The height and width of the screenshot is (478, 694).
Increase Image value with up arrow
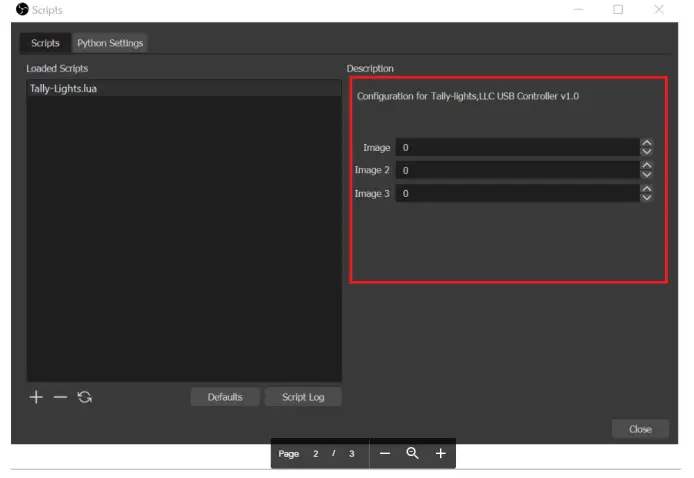click(x=647, y=143)
